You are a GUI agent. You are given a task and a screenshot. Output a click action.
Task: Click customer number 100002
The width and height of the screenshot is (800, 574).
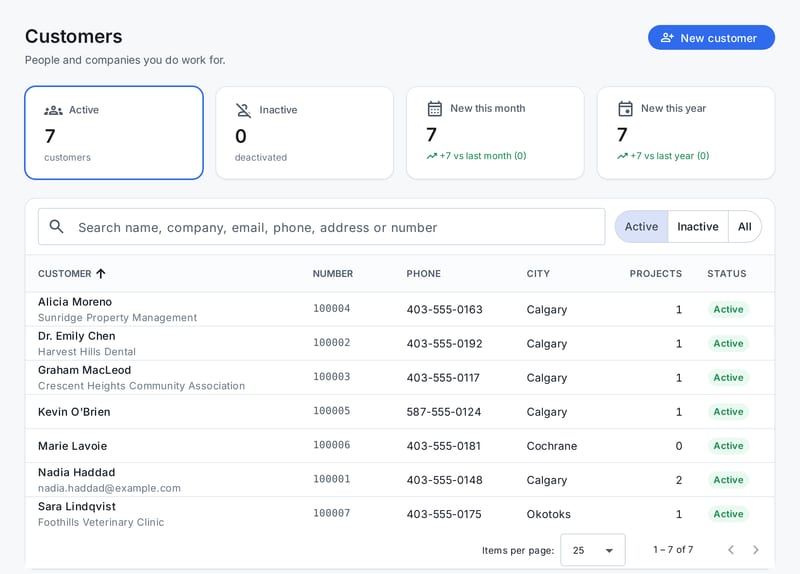point(332,342)
